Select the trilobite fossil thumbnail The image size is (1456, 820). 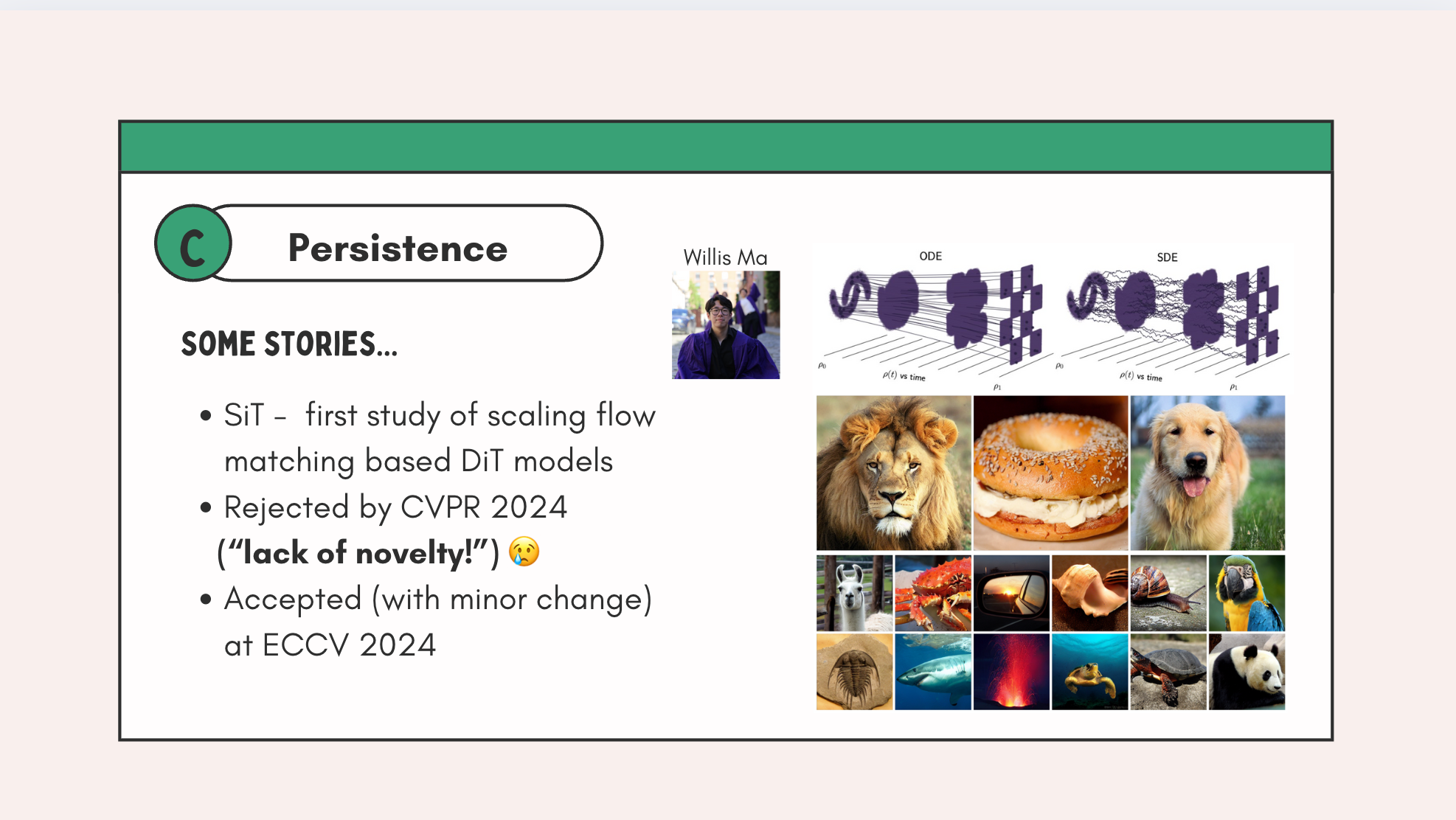click(x=854, y=672)
